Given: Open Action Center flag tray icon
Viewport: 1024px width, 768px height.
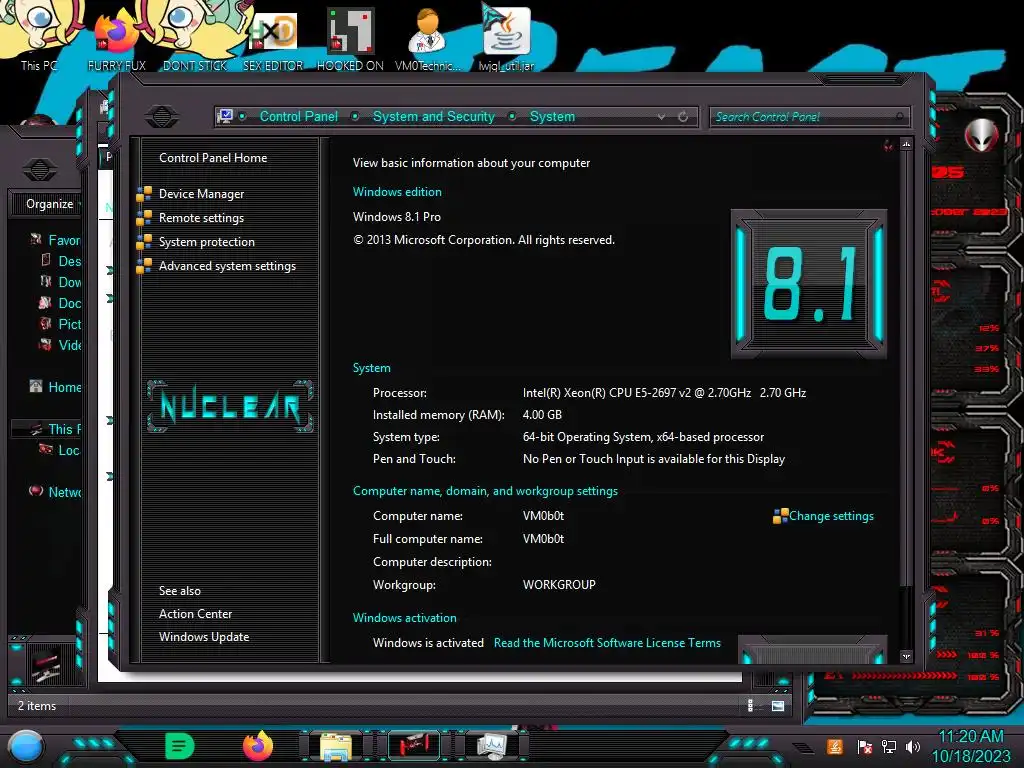Looking at the screenshot, I should [865, 746].
